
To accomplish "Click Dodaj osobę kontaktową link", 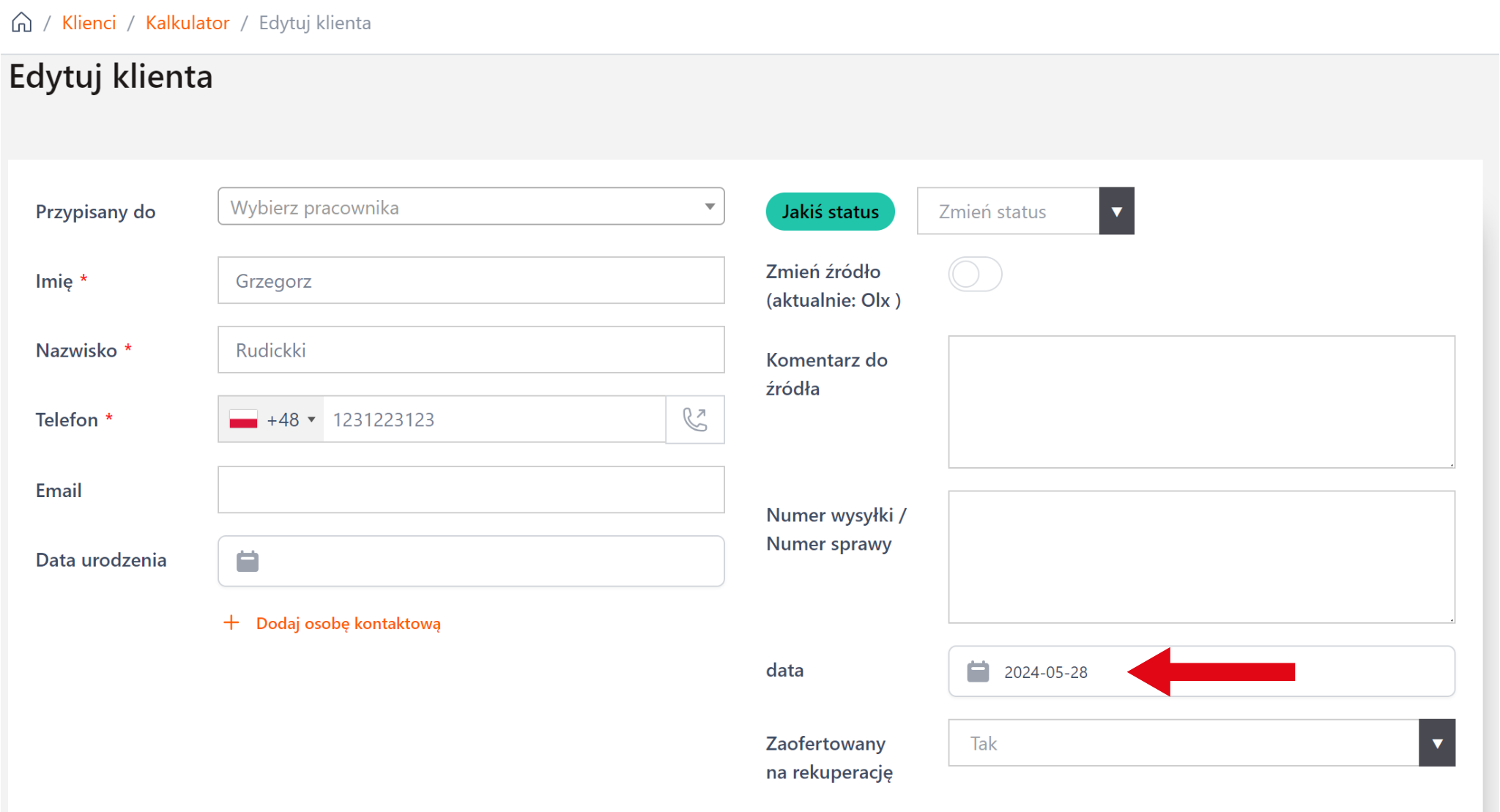I will point(348,623).
